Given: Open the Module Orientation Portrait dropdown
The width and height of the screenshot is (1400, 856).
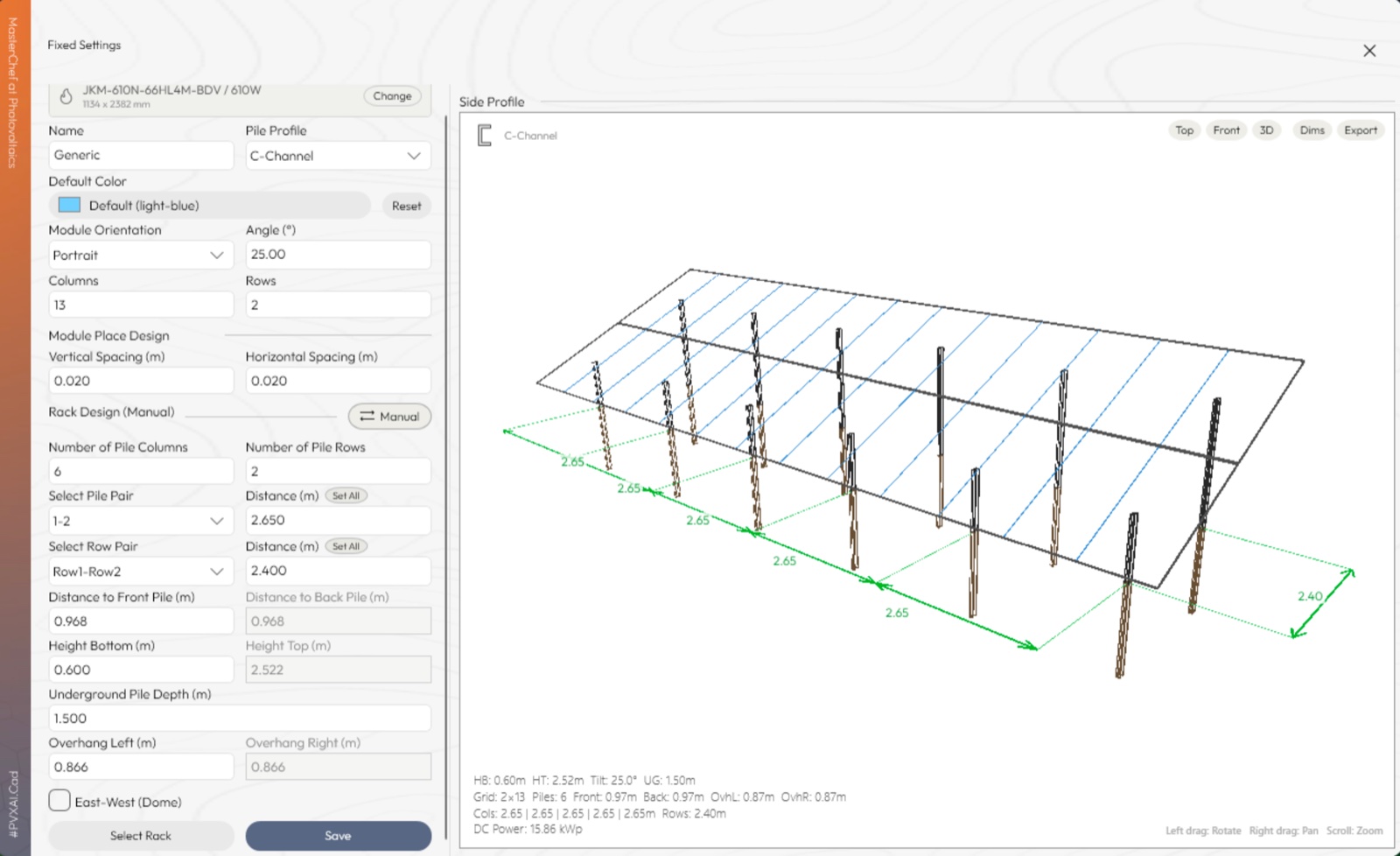Looking at the screenshot, I should click(141, 256).
